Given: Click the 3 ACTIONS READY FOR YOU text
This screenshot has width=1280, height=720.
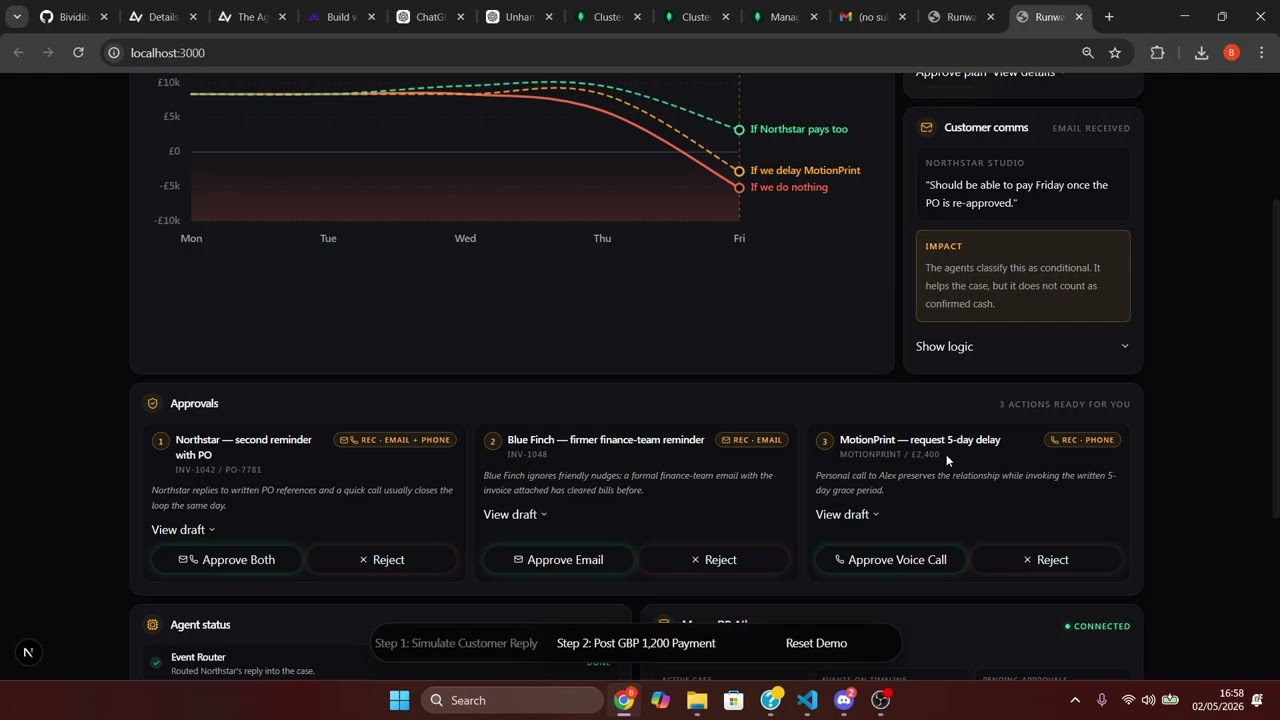Looking at the screenshot, I should 1065,404.
